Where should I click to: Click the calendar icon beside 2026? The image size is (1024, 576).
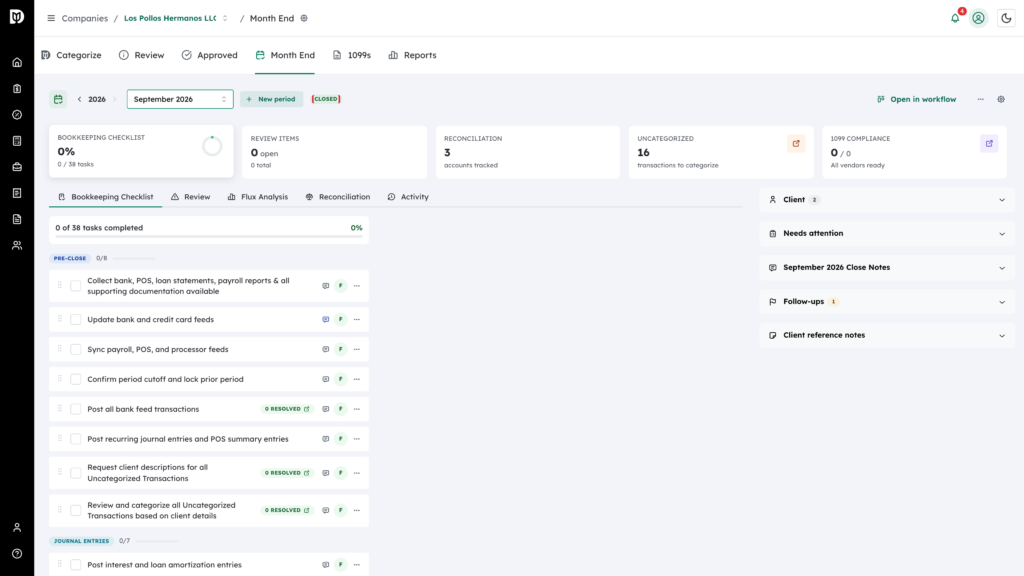click(x=58, y=99)
